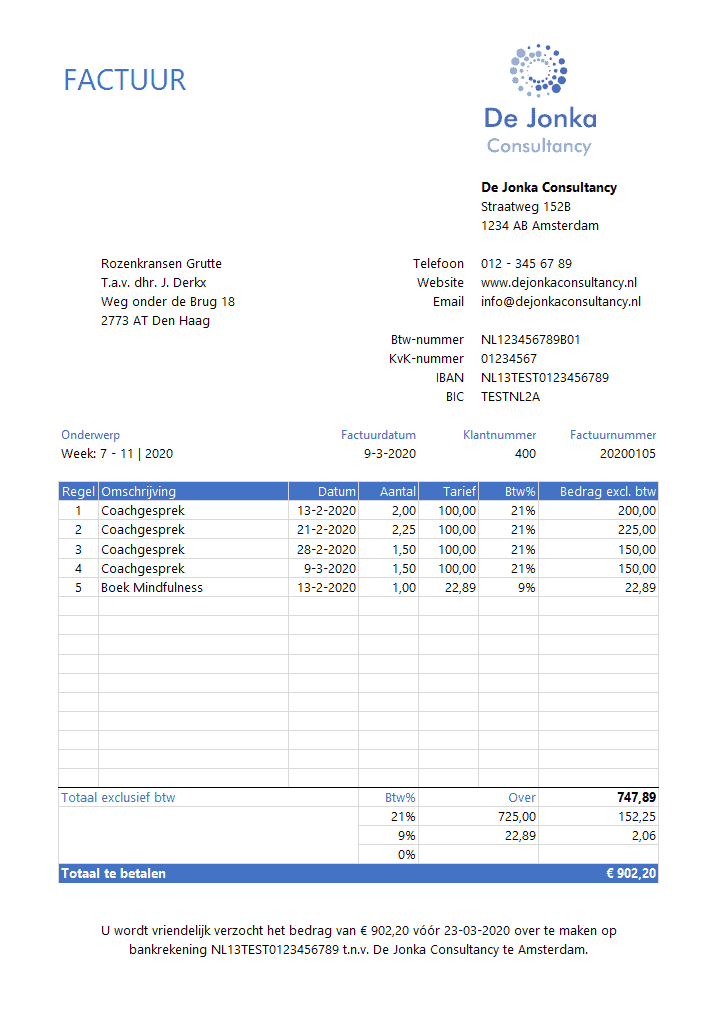This screenshot has width=718, height=1016.
Task: Select the recipient name Rozenkransen Grutte
Action: (x=161, y=264)
